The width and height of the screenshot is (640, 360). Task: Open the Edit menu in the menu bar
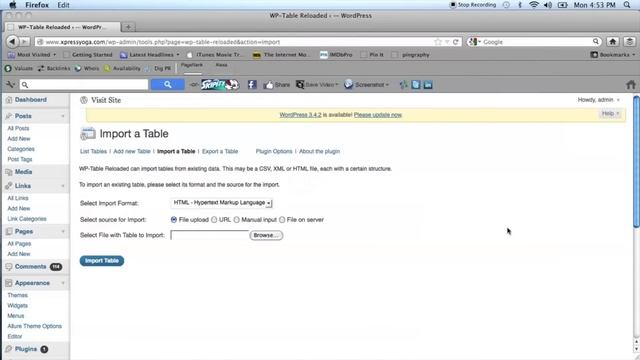[63, 5]
